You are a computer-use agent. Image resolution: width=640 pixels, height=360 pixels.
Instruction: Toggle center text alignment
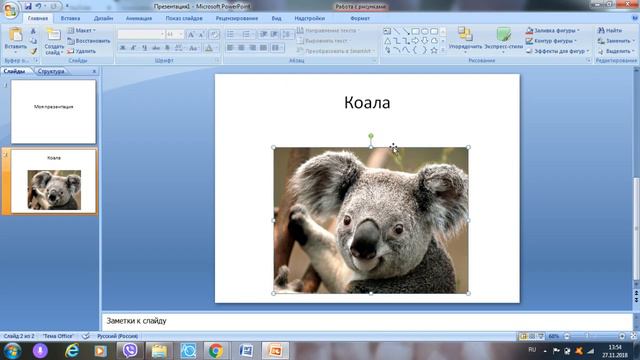click(241, 48)
